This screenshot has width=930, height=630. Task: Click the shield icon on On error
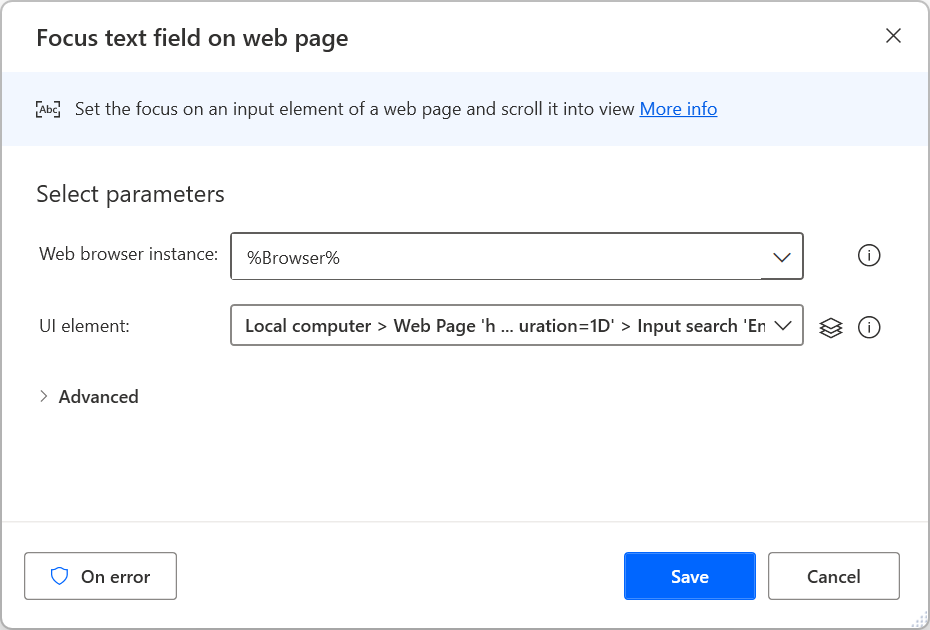point(60,576)
